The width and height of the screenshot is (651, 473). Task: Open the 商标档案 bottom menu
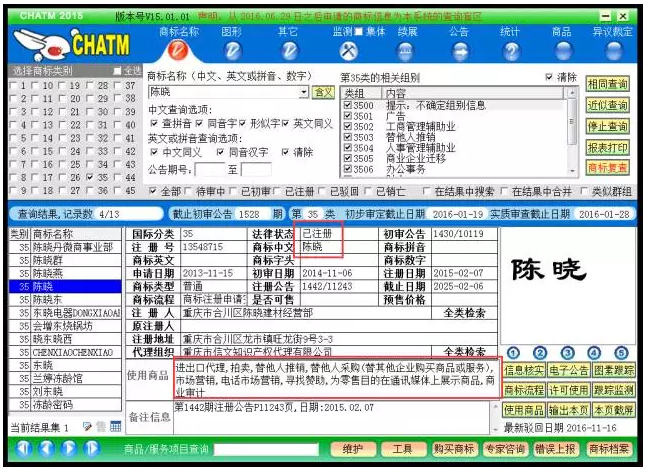609,449
